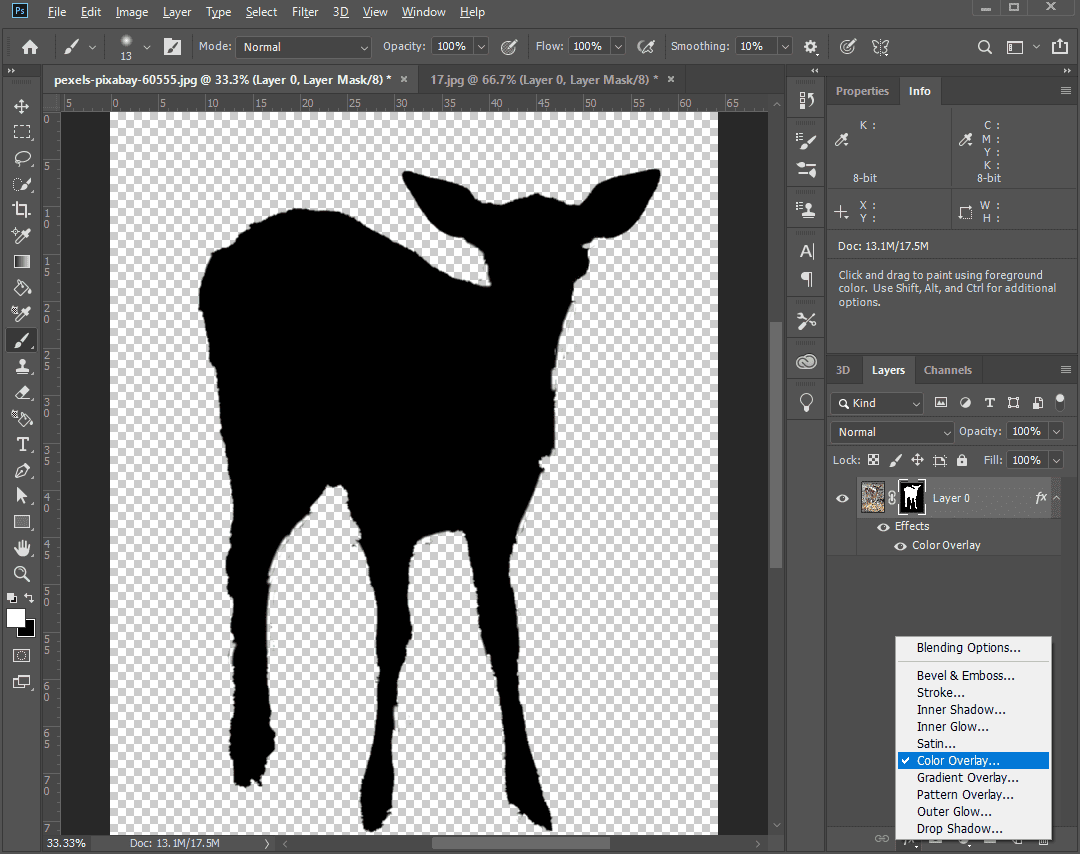Select the Zoom tool

22,573
